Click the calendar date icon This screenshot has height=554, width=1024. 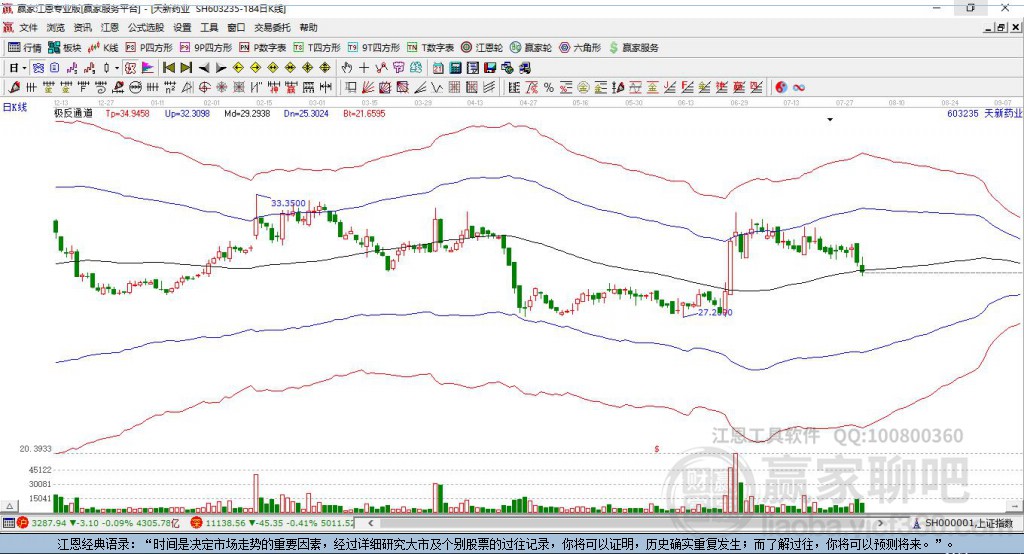tap(438, 68)
